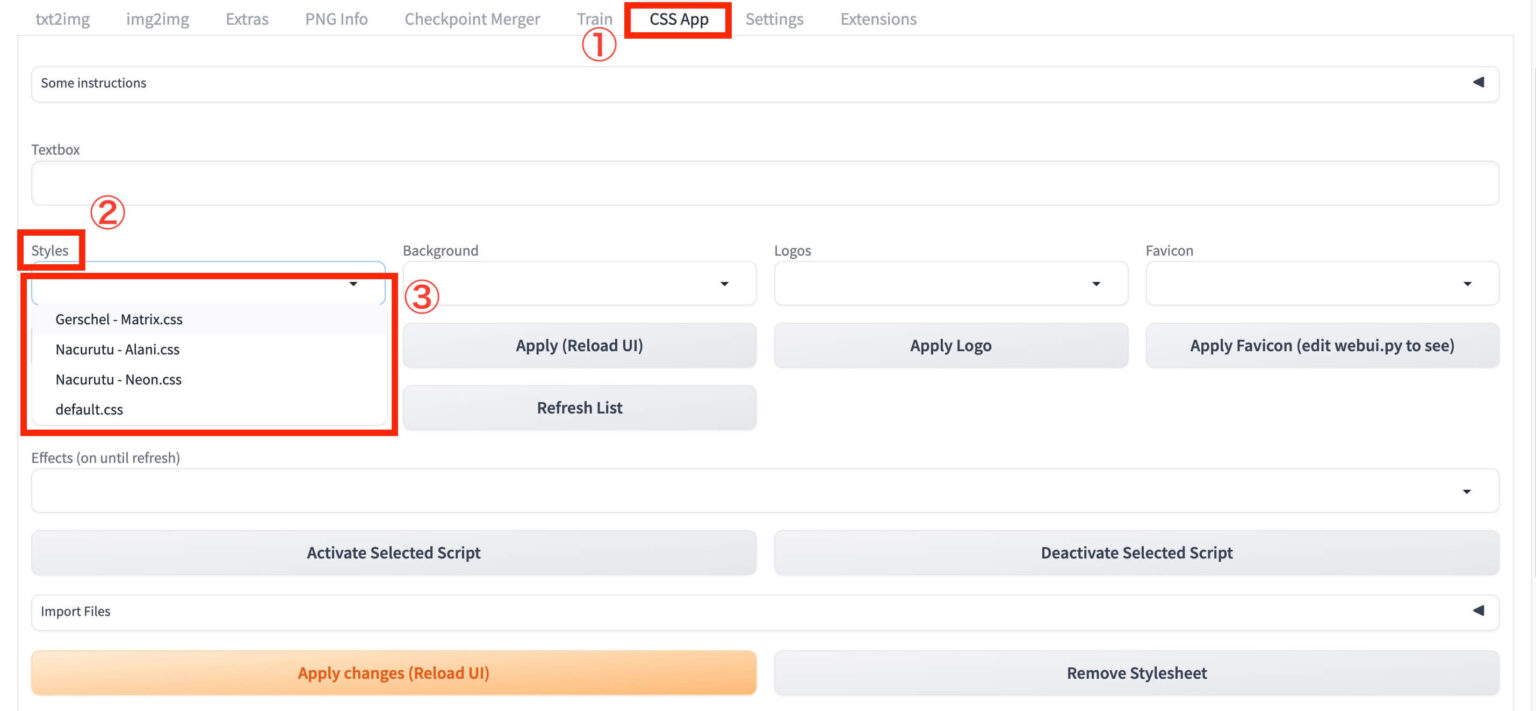Click Apply Favicon button

tap(1322, 345)
